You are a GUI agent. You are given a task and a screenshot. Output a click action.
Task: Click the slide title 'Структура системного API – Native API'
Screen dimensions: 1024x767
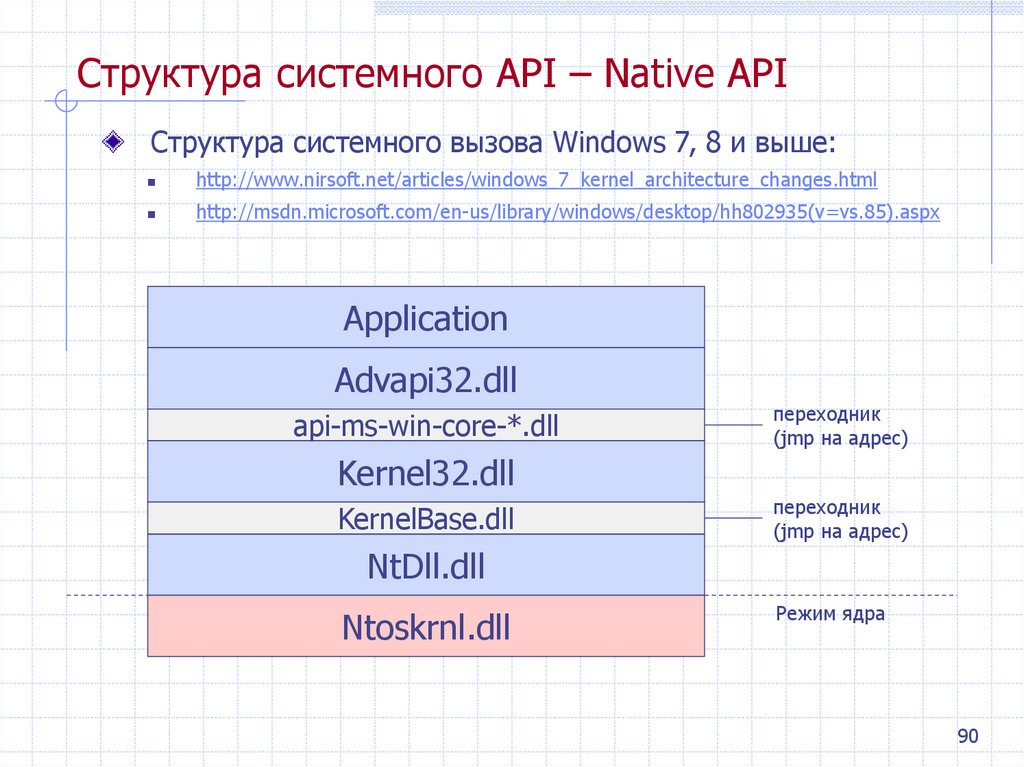pos(432,73)
